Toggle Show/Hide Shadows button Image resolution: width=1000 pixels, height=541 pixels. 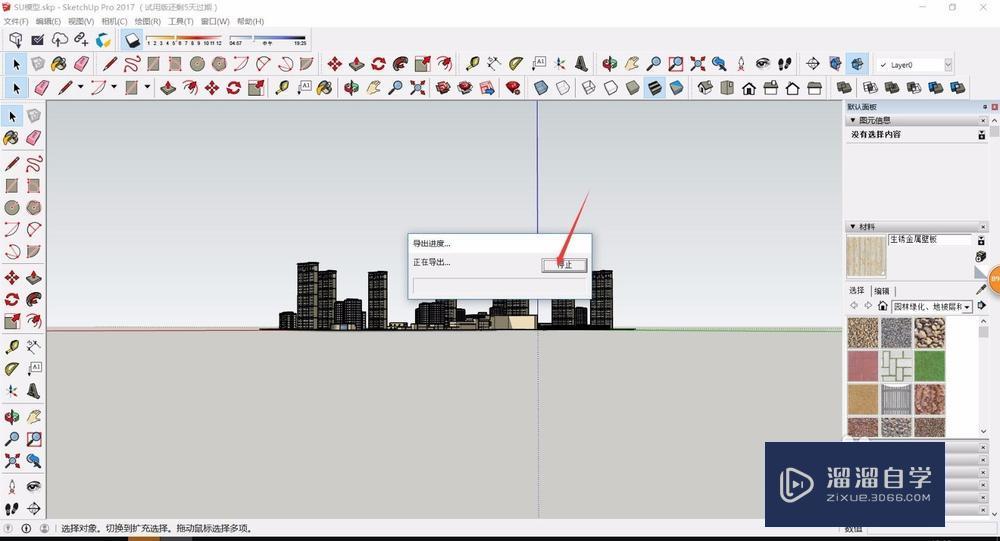[133, 40]
